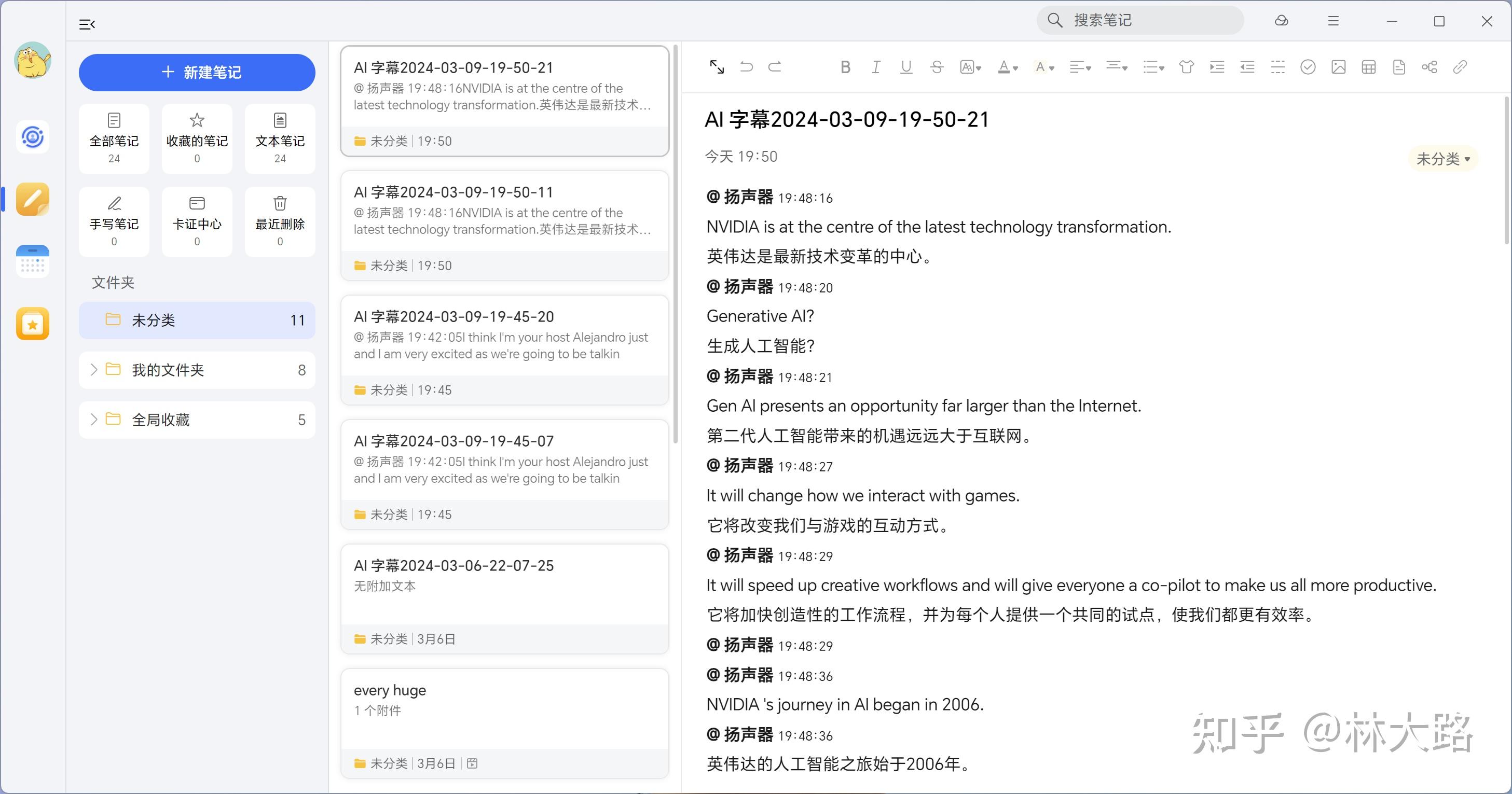The image size is (1512, 794).
Task: Collapse the sidebar with the menu-fold icon
Action: tap(87, 24)
